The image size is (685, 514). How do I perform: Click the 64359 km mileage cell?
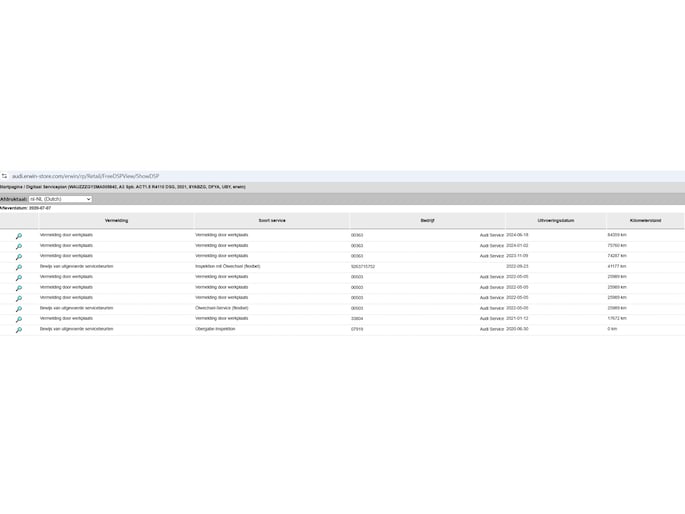coord(617,235)
